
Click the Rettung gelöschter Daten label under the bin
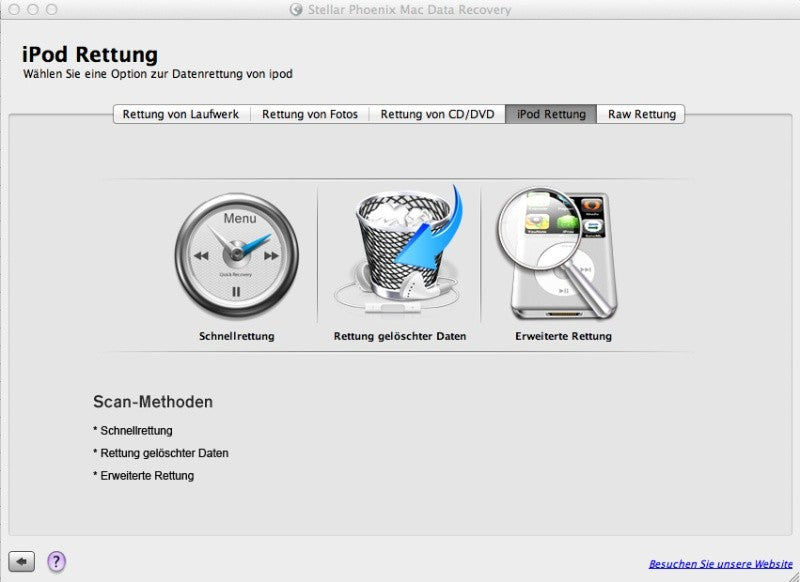pyautogui.click(x=400, y=336)
